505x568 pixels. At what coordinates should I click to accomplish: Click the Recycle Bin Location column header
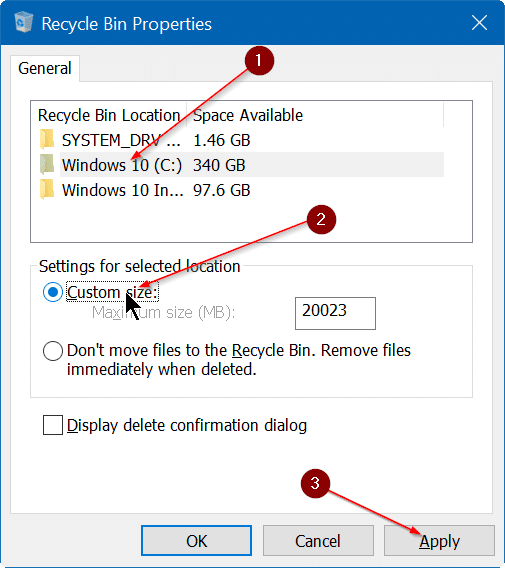[109, 116]
